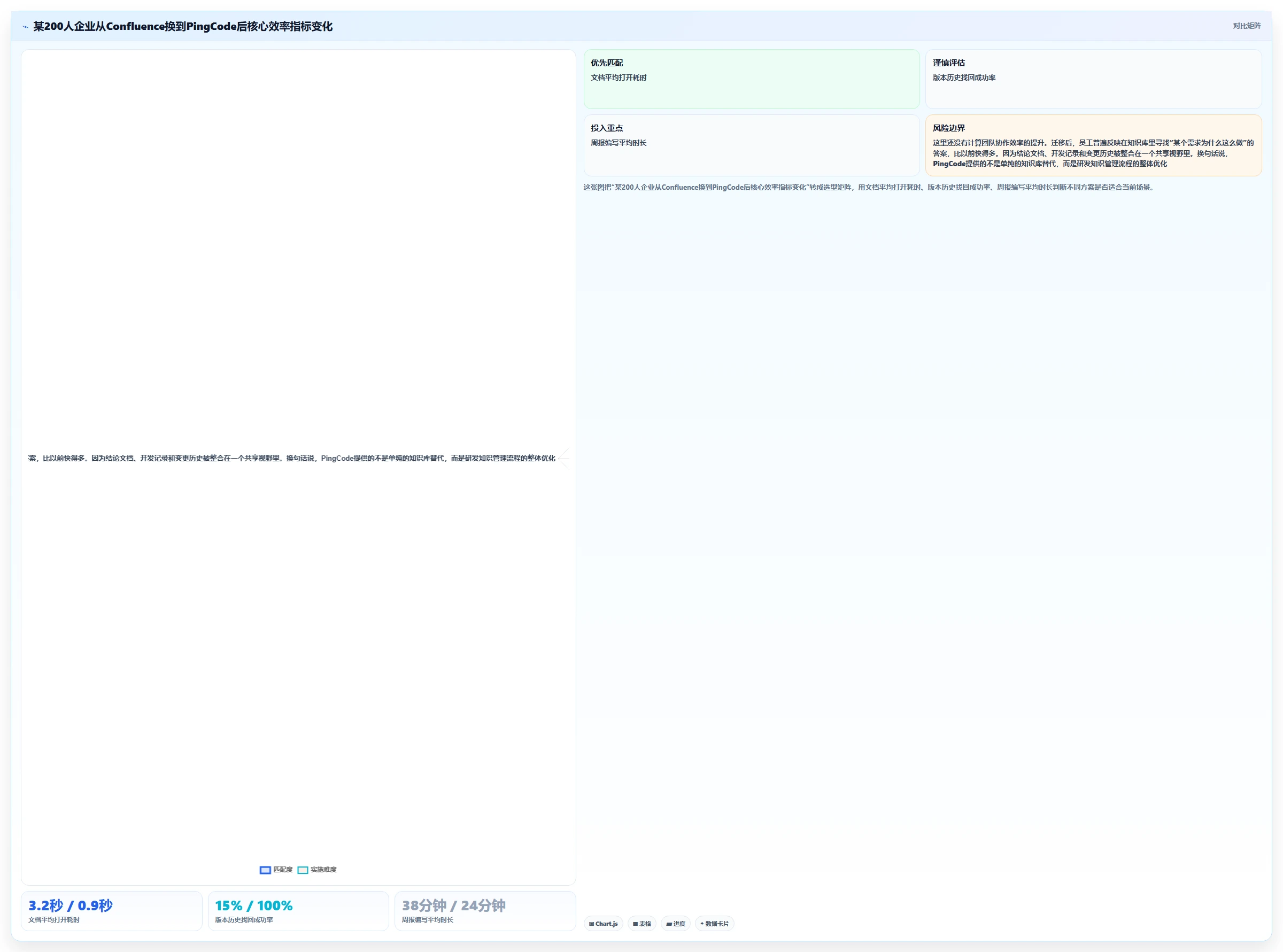This screenshot has width=1283, height=952.
Task: Click the overflowing chart caption text line
Action: (x=292, y=458)
